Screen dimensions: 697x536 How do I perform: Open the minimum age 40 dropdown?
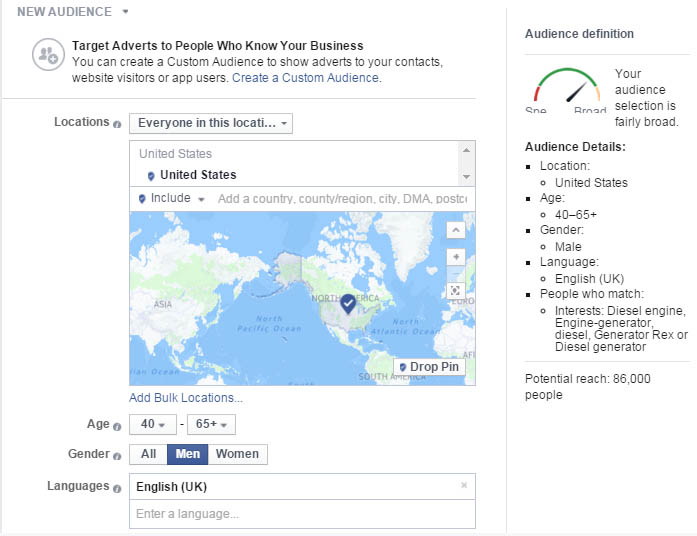pyautogui.click(x=153, y=424)
